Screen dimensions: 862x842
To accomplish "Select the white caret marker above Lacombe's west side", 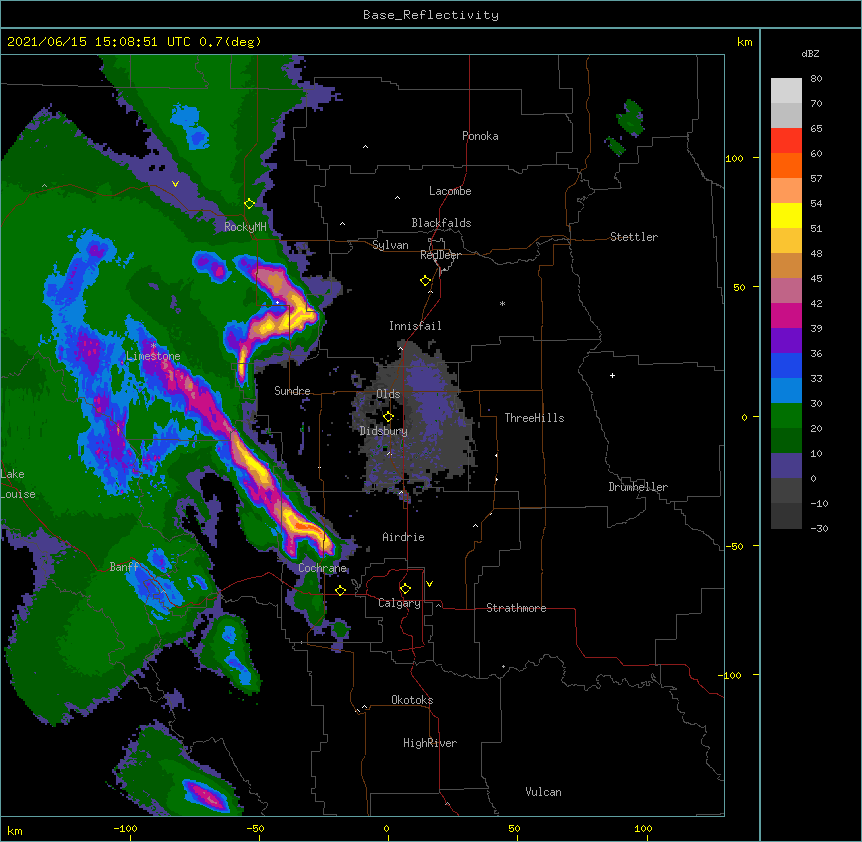I will [x=397, y=197].
